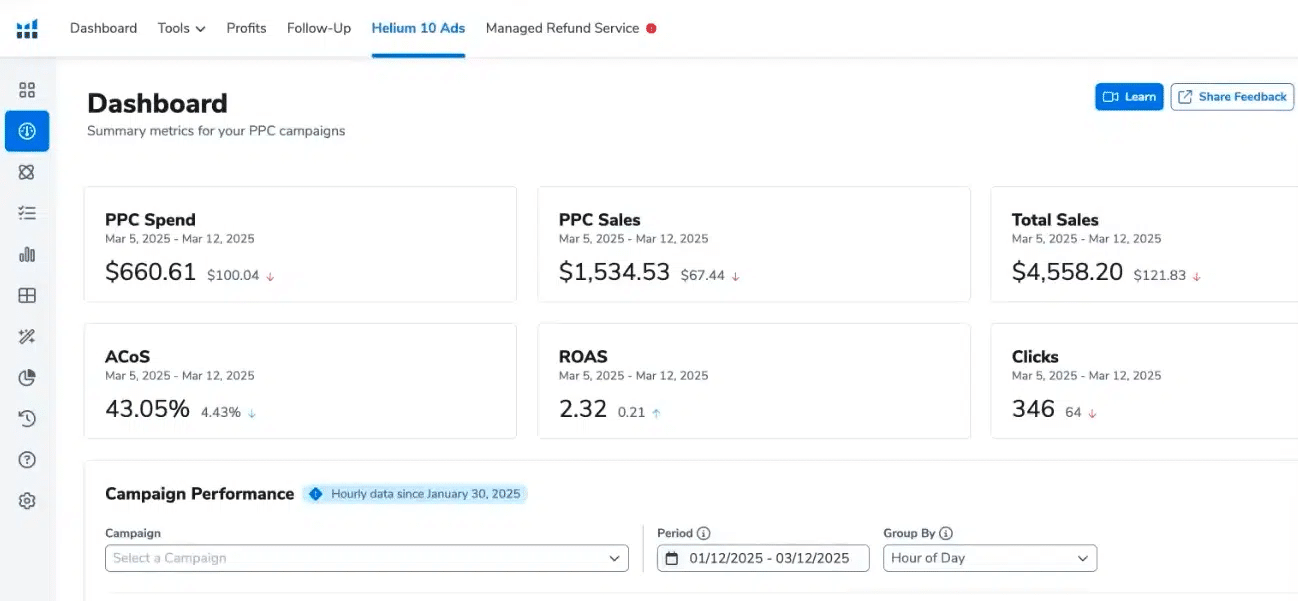The height and width of the screenshot is (601, 1298).
Task: Click the Share Feedback button
Action: [x=1232, y=97]
